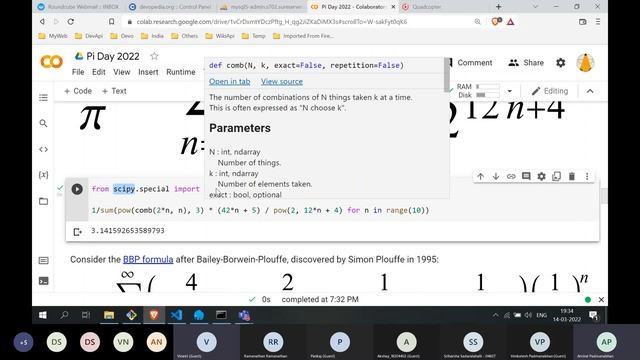
Task: Open a new browser tab
Action: [498, 7]
